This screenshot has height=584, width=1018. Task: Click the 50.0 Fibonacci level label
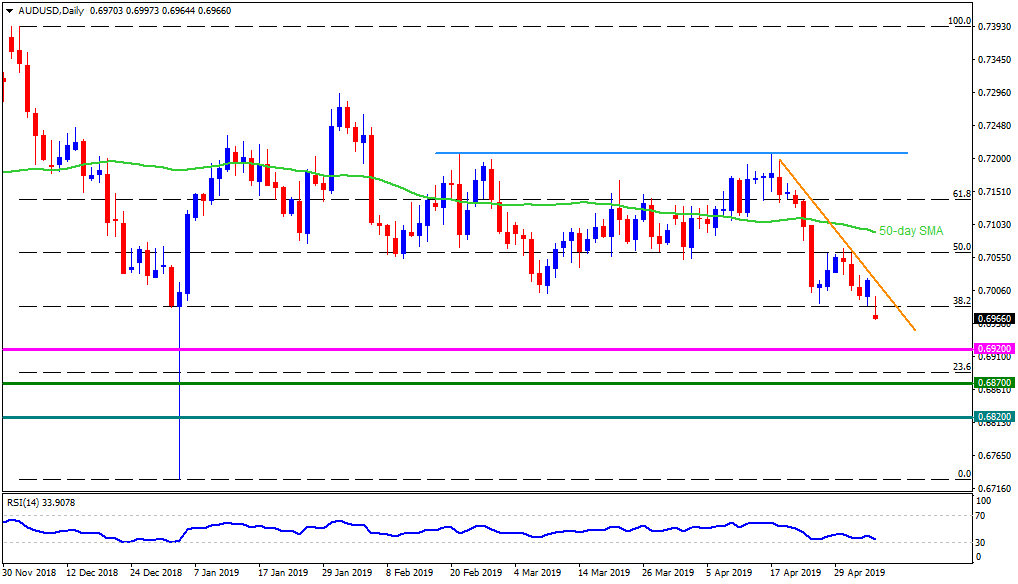961,246
